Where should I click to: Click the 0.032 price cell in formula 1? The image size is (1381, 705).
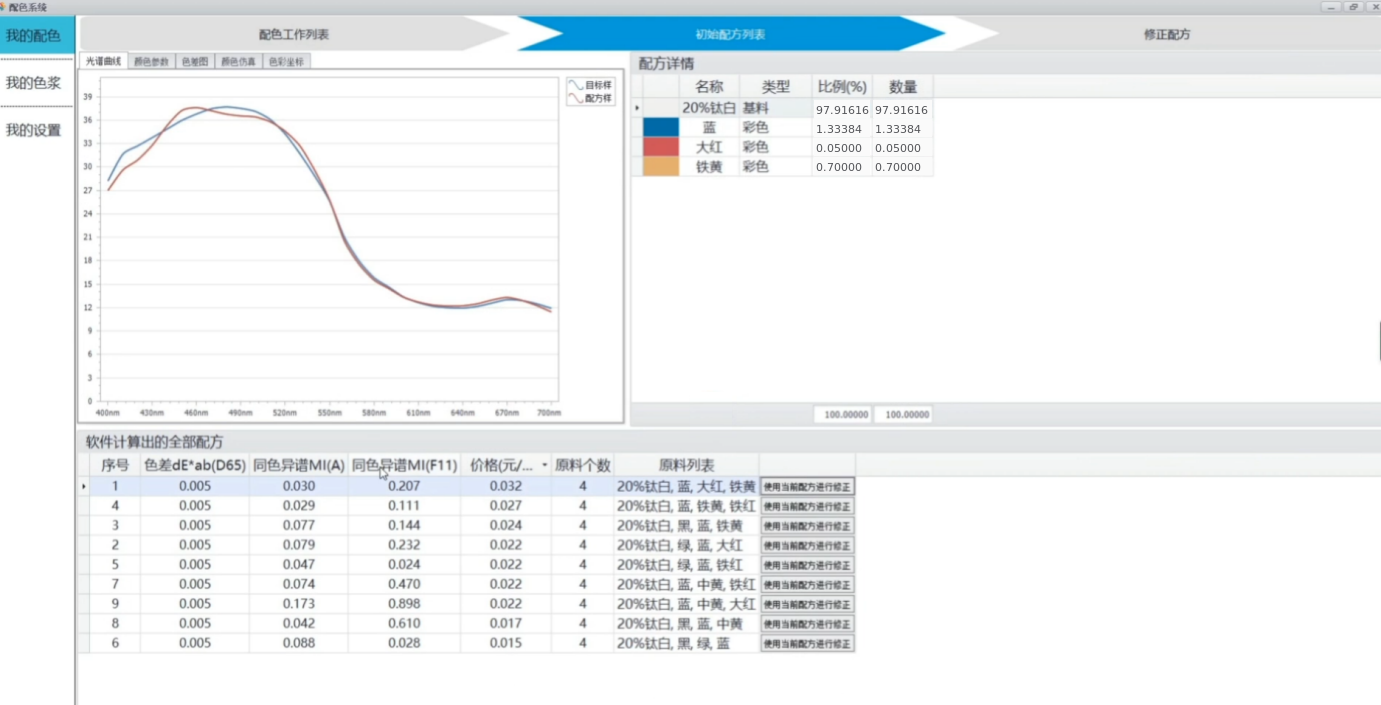pos(505,486)
